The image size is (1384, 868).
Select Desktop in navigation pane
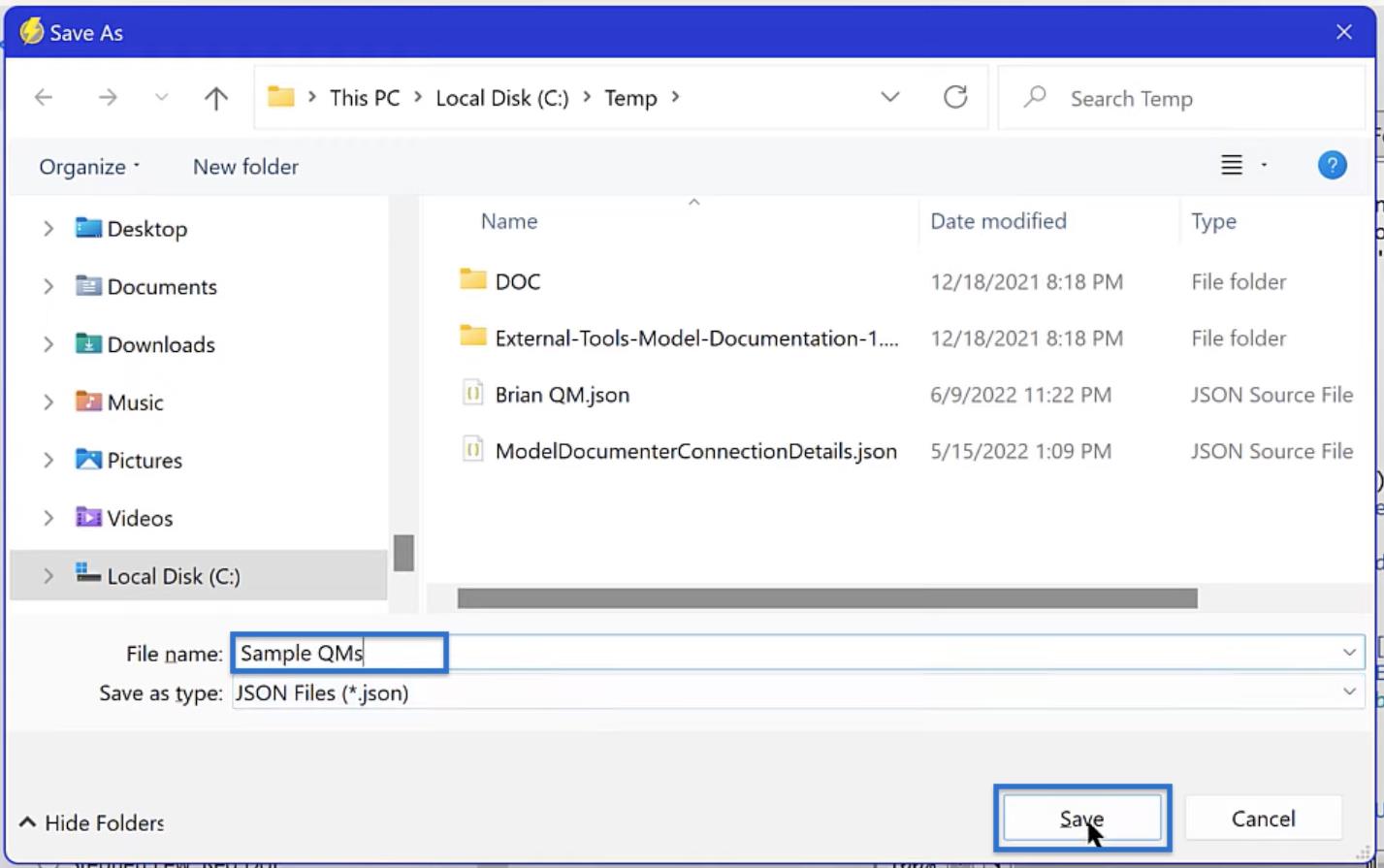click(x=146, y=229)
